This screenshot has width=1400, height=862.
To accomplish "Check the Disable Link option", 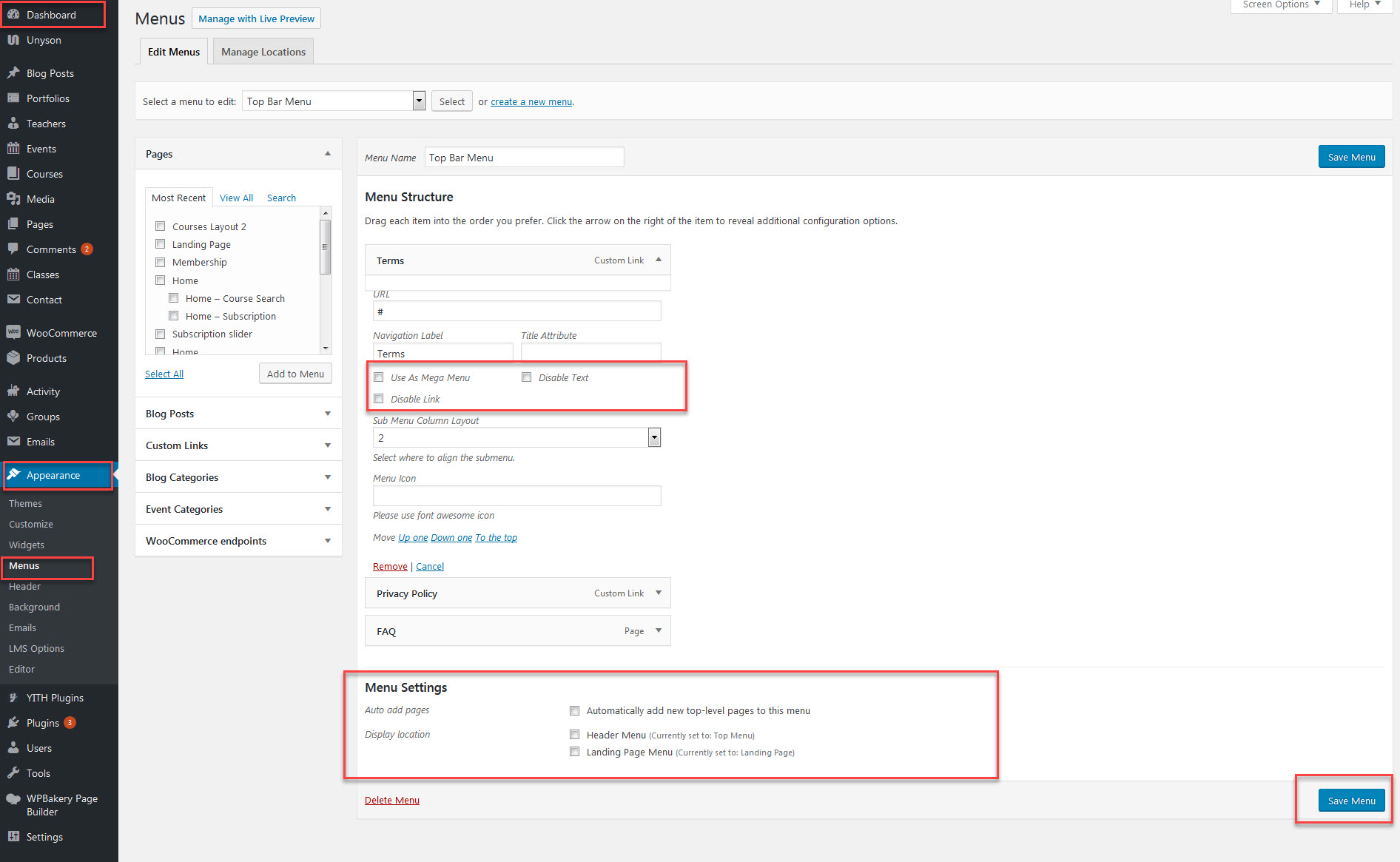I will 379,399.
